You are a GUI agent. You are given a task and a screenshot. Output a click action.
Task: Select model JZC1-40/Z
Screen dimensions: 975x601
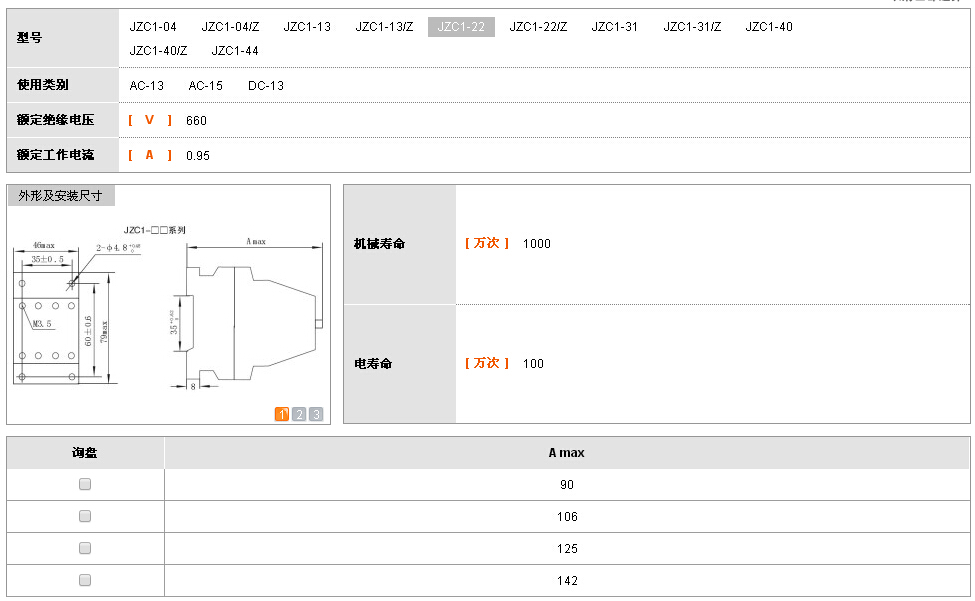158,51
